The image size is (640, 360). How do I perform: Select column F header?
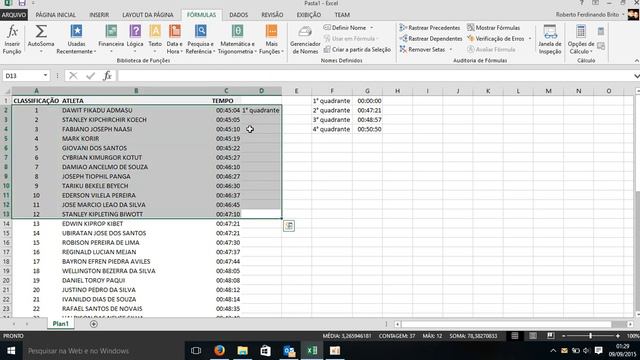pos(332,91)
